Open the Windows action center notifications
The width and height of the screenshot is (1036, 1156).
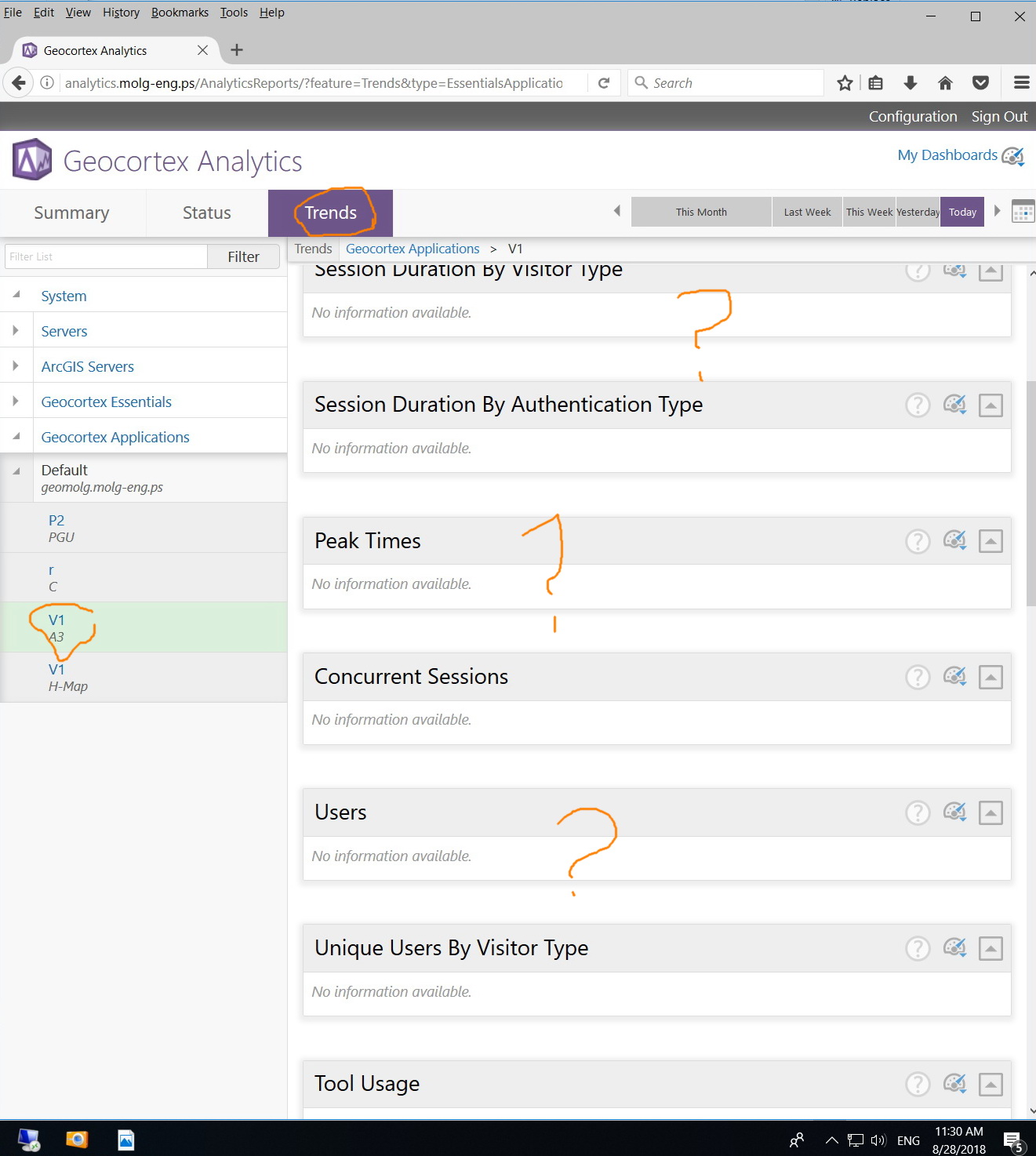[x=1013, y=1141]
